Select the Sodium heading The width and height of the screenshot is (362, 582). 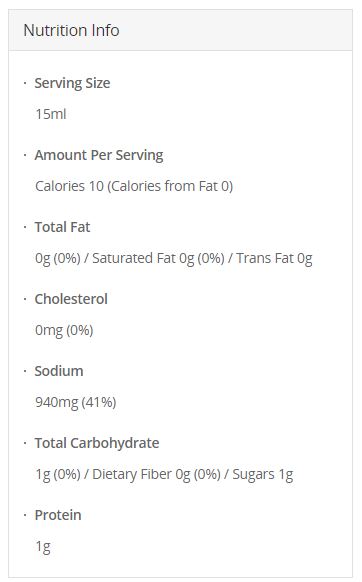point(59,371)
